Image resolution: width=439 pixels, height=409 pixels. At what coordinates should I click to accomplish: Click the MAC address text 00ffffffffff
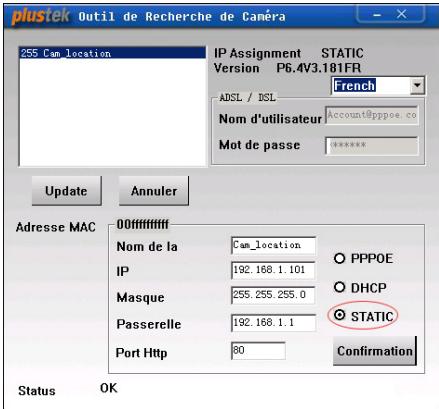point(142,225)
